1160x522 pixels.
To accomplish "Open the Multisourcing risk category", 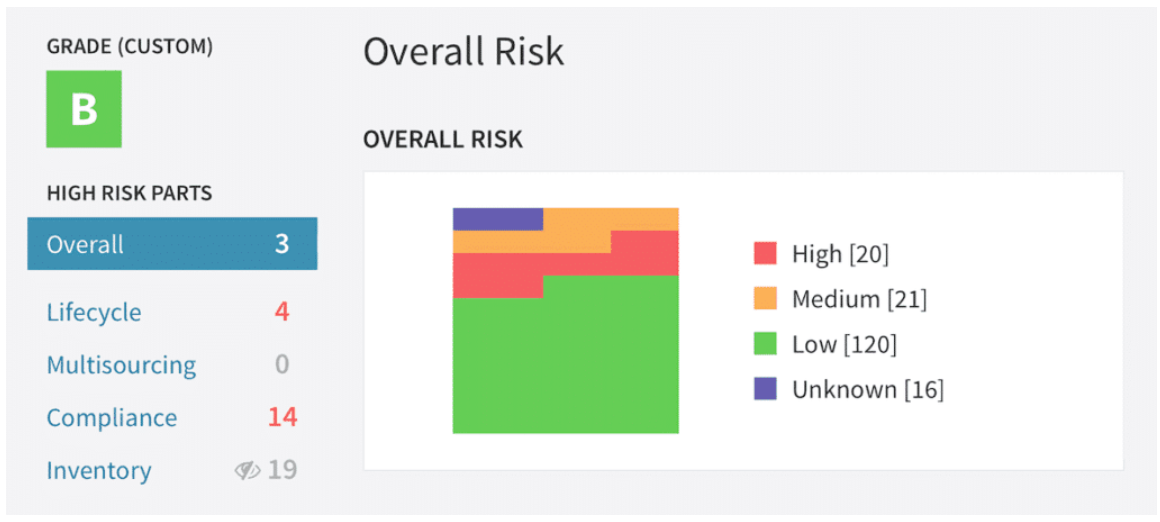I will point(121,365).
